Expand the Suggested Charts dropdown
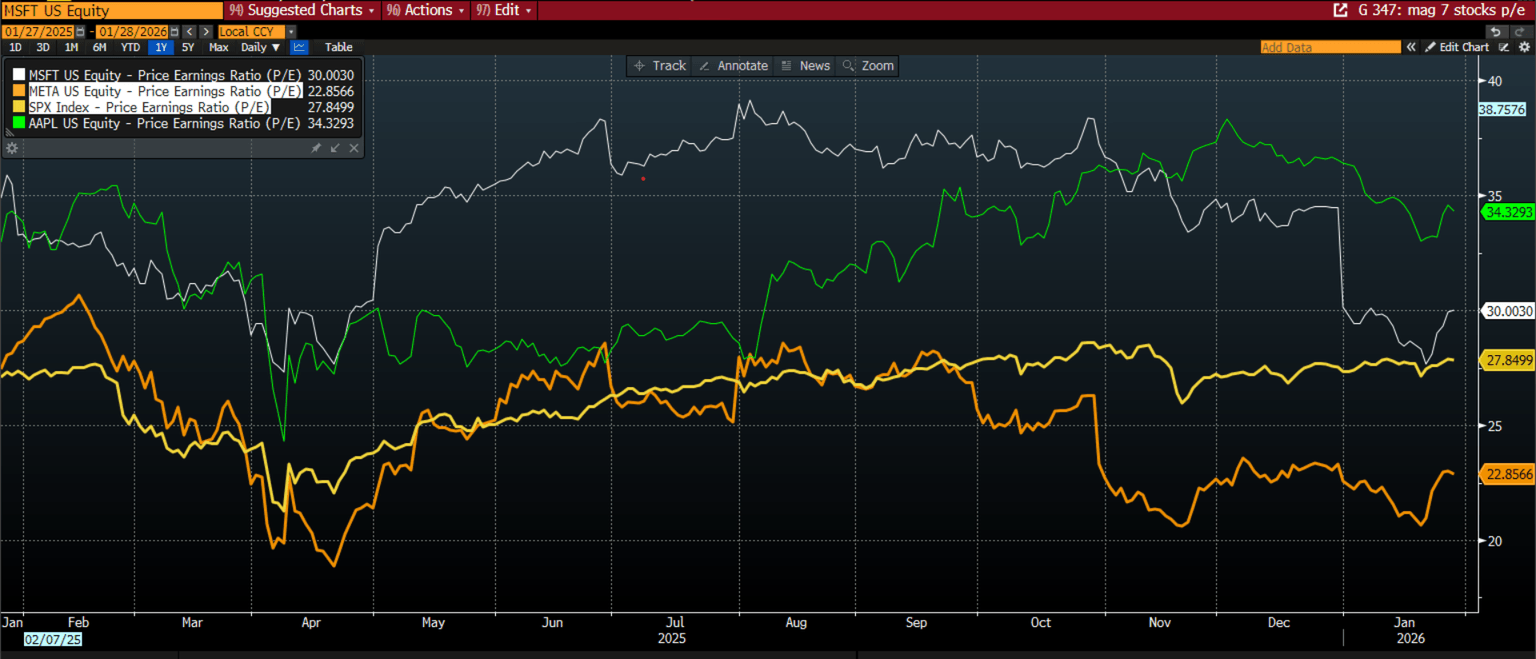The height and width of the screenshot is (659, 1536). click(299, 10)
